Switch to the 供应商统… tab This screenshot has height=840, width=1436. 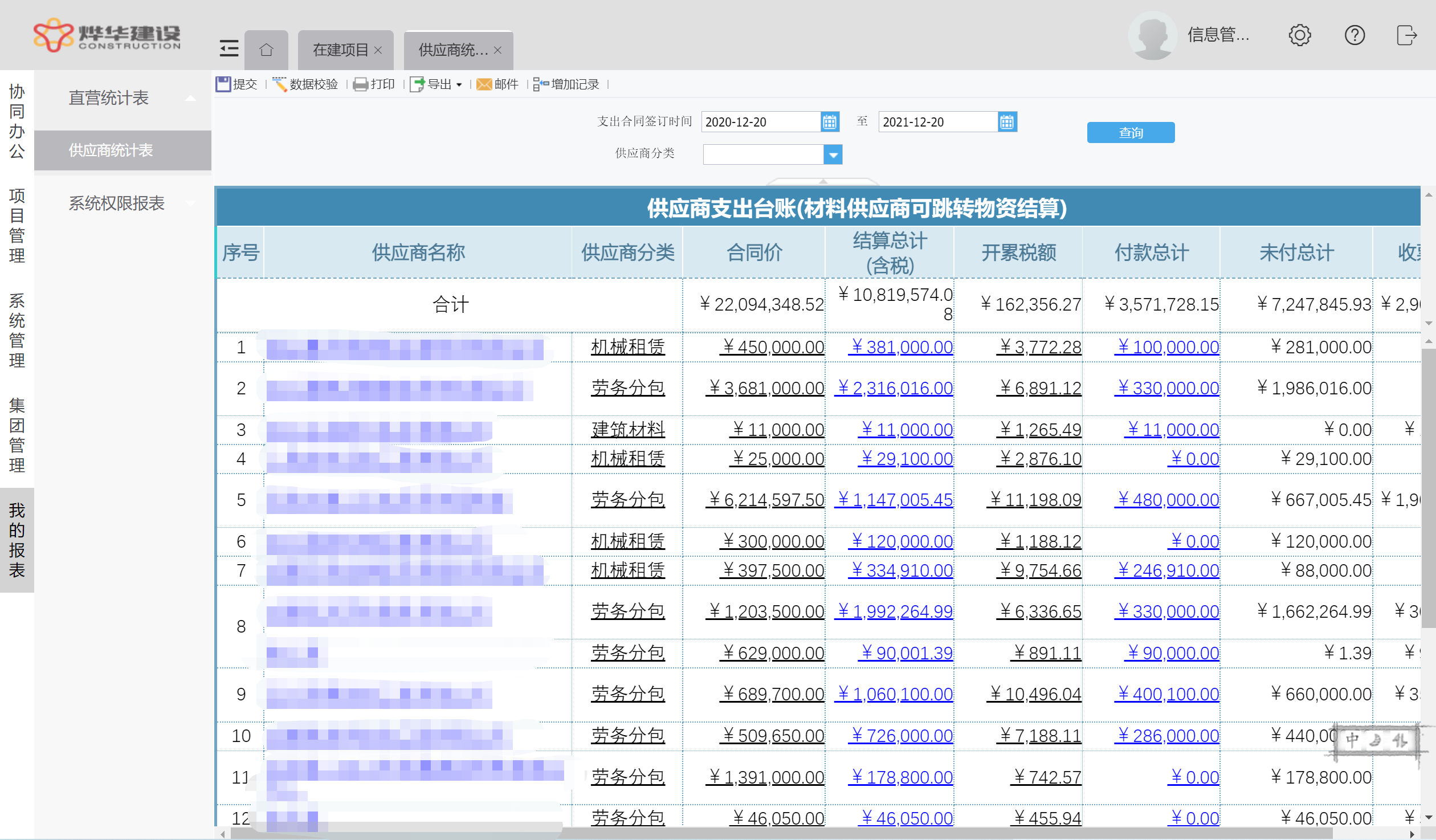click(453, 50)
